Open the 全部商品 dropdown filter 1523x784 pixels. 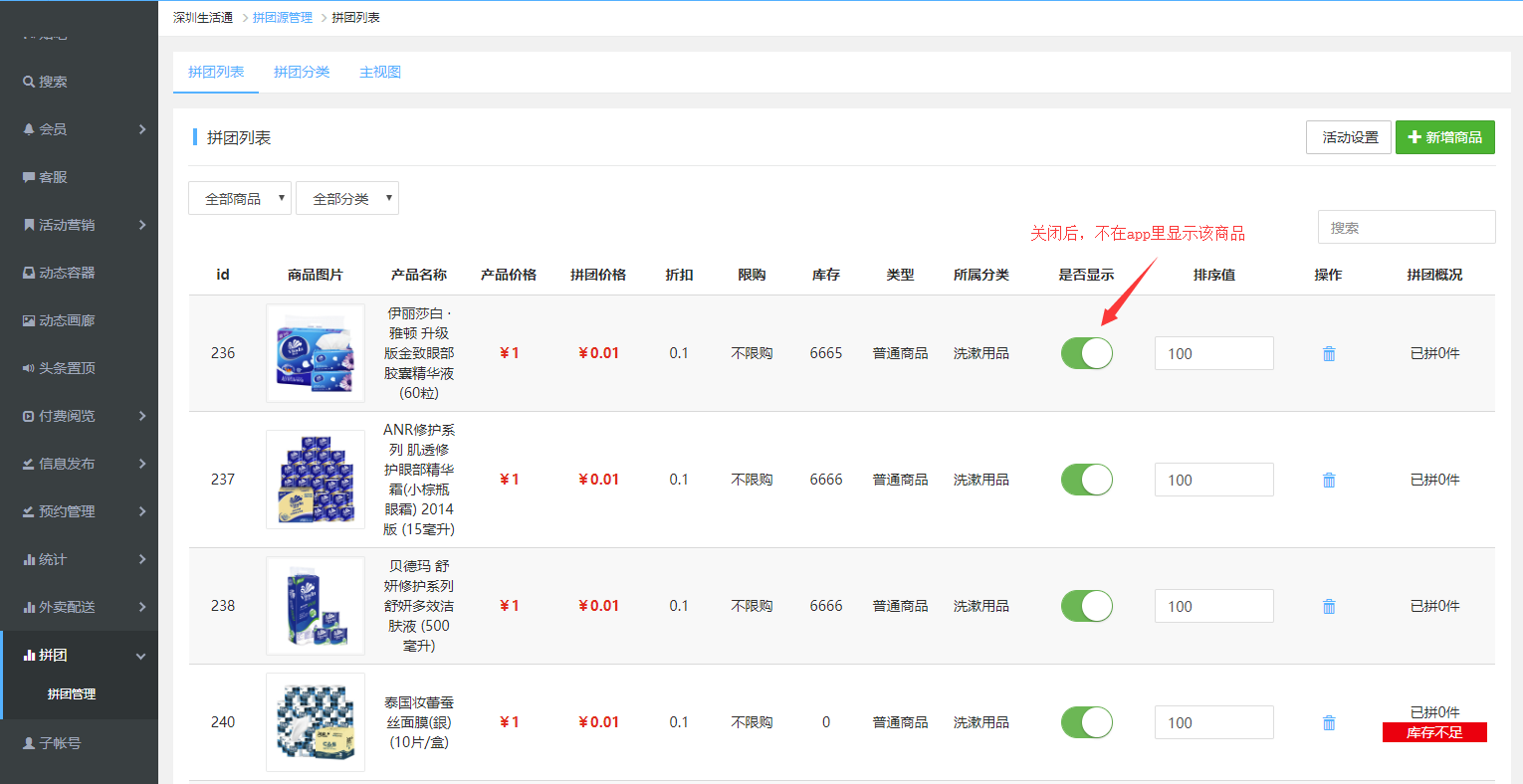[x=240, y=198]
